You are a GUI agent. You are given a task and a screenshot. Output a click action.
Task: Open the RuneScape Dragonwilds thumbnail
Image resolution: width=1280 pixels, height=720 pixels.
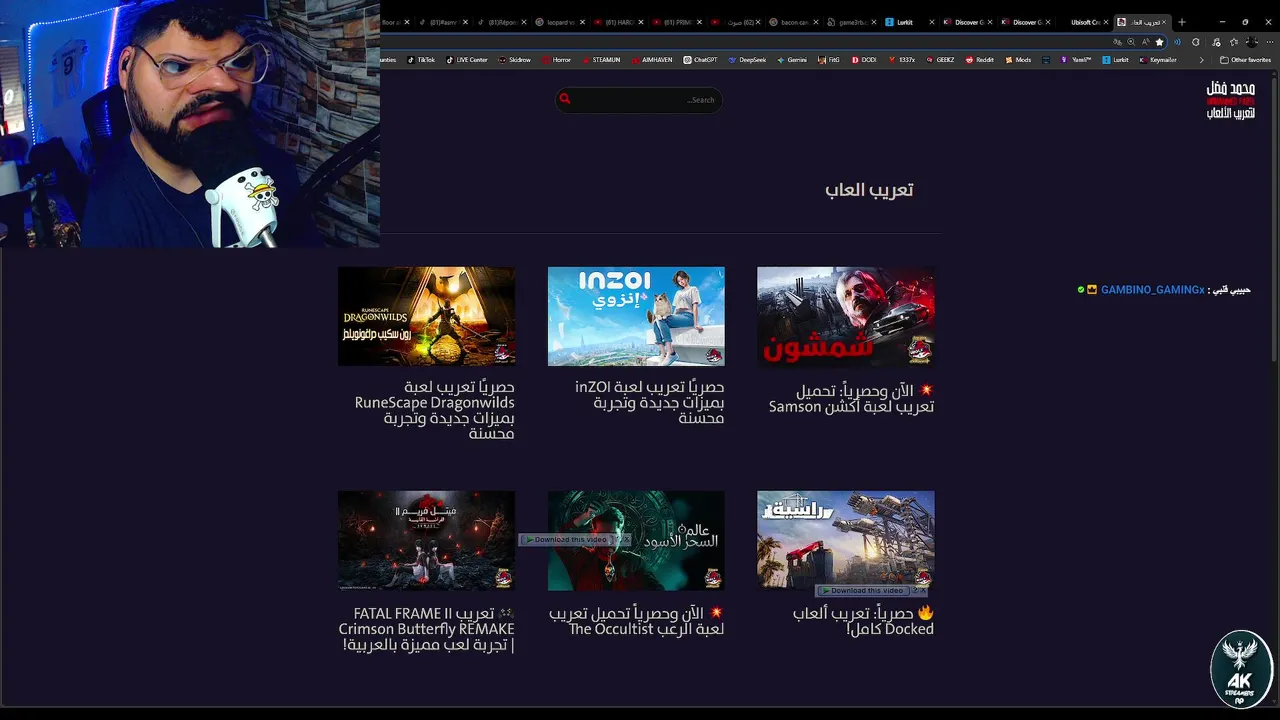coord(426,316)
